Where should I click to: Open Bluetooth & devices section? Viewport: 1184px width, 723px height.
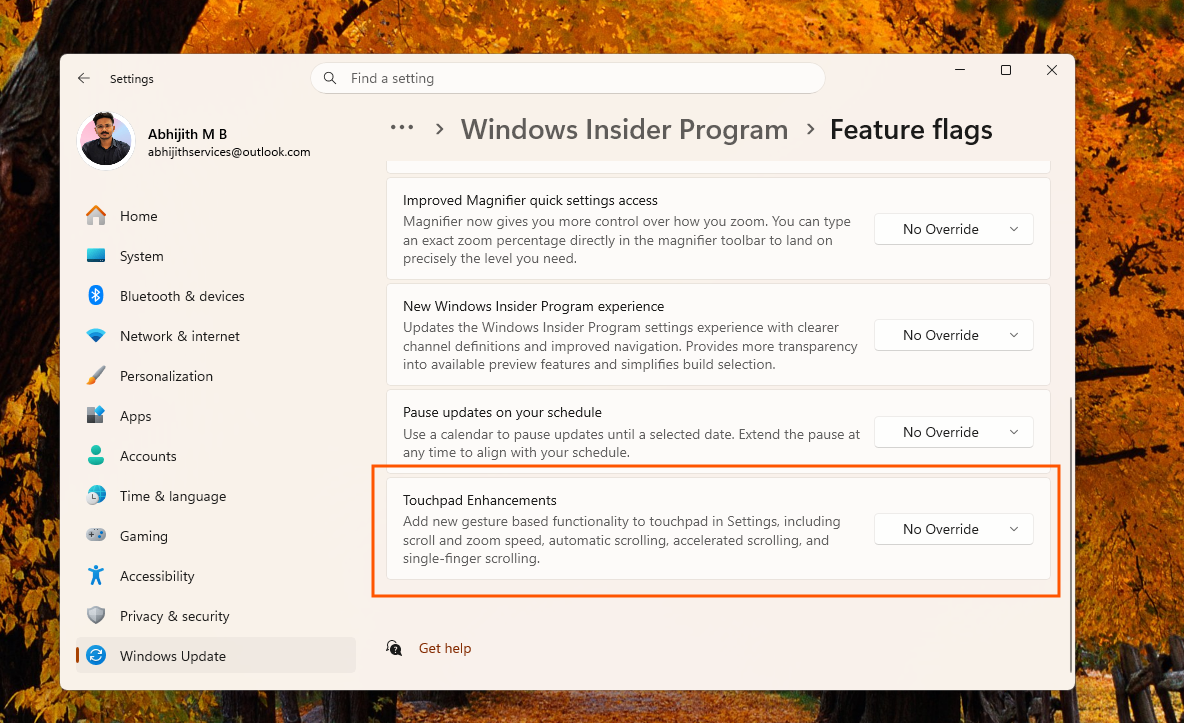point(215,296)
